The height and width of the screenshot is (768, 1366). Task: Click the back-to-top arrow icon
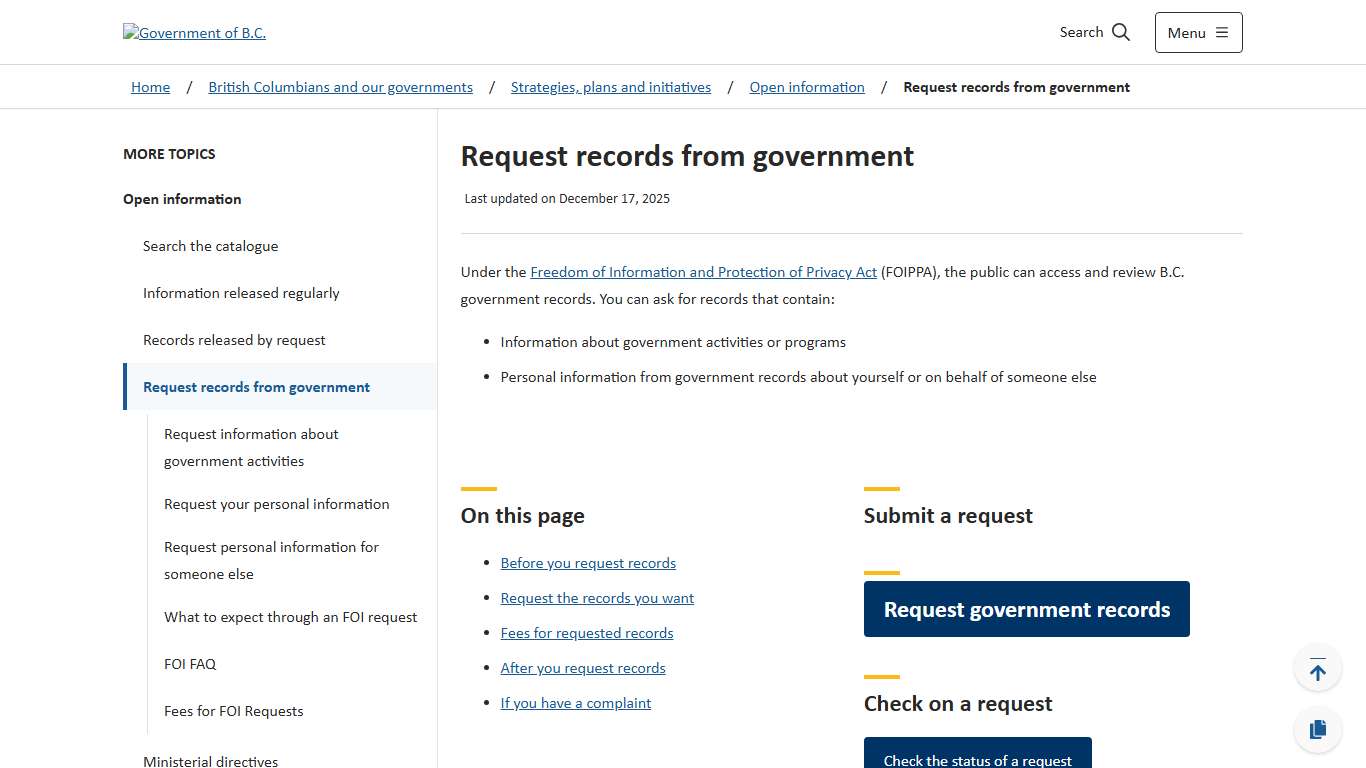click(x=1317, y=667)
